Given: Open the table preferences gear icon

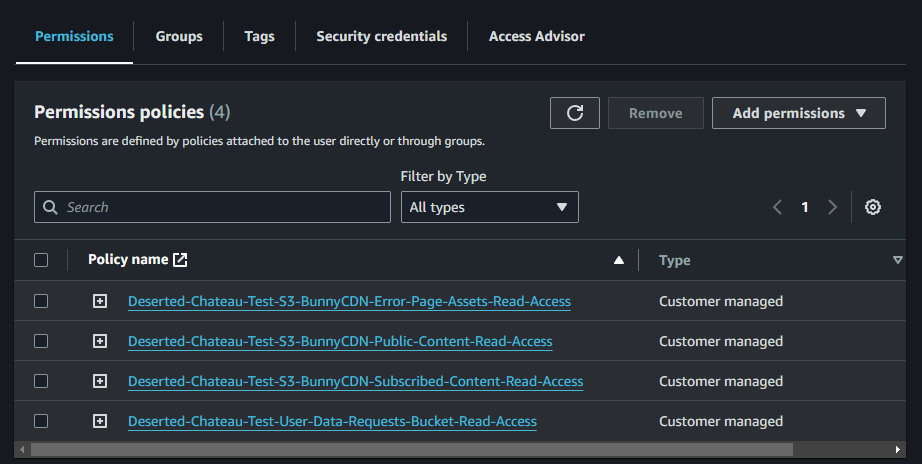Looking at the screenshot, I should point(872,207).
